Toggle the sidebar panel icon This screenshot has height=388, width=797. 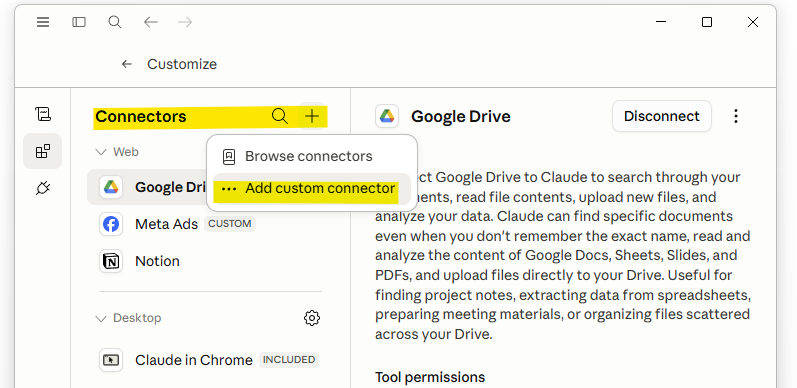pyautogui.click(x=79, y=22)
